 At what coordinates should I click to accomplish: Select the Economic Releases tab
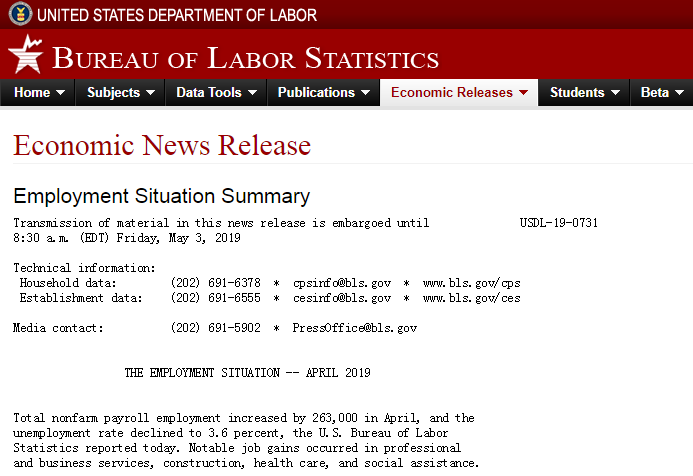(459, 92)
